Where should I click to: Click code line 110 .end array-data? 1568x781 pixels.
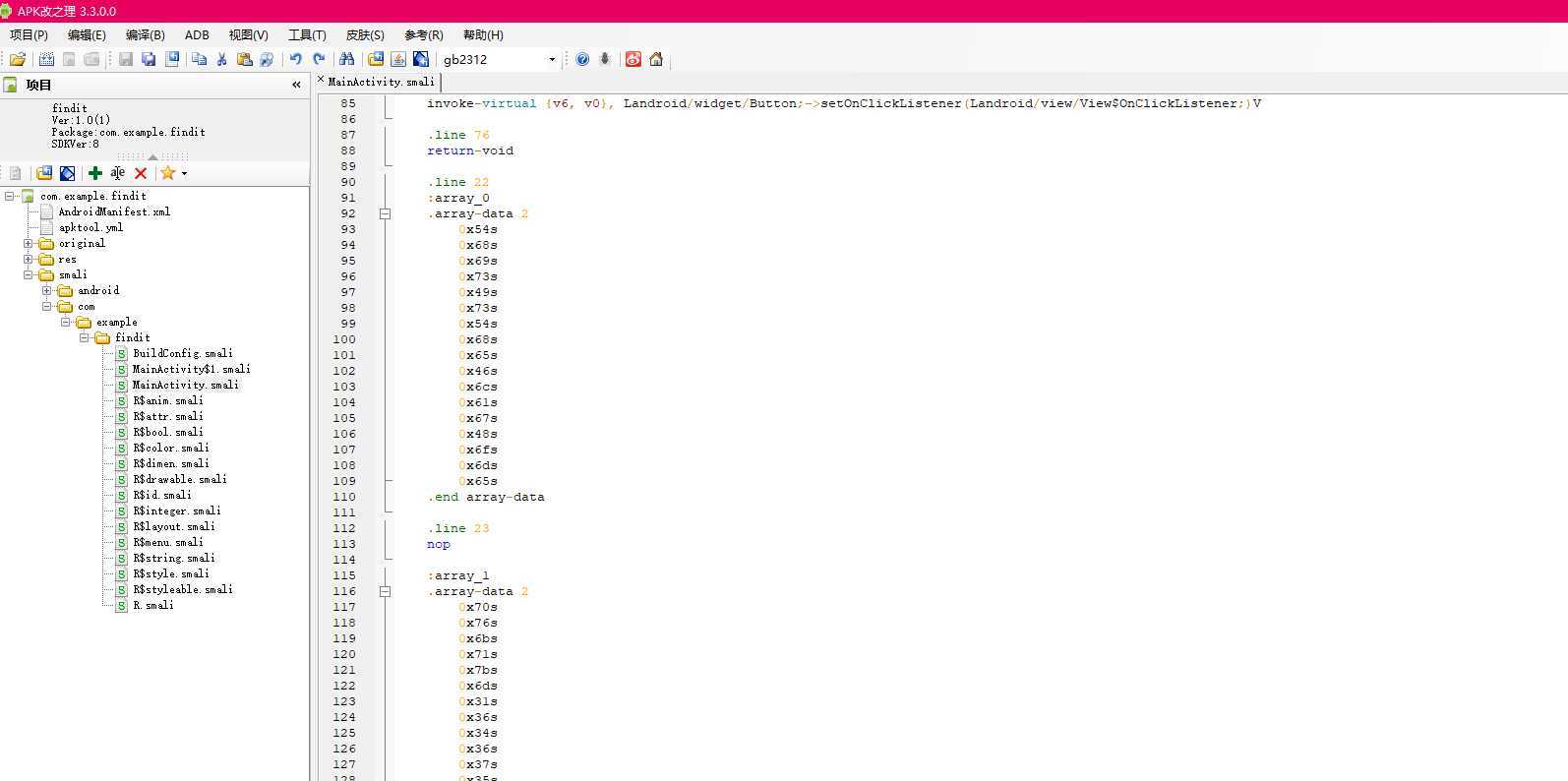pos(486,497)
